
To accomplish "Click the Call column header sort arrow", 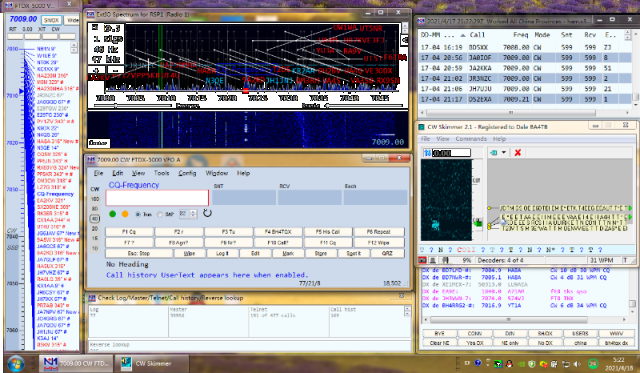I will tap(463, 35).
